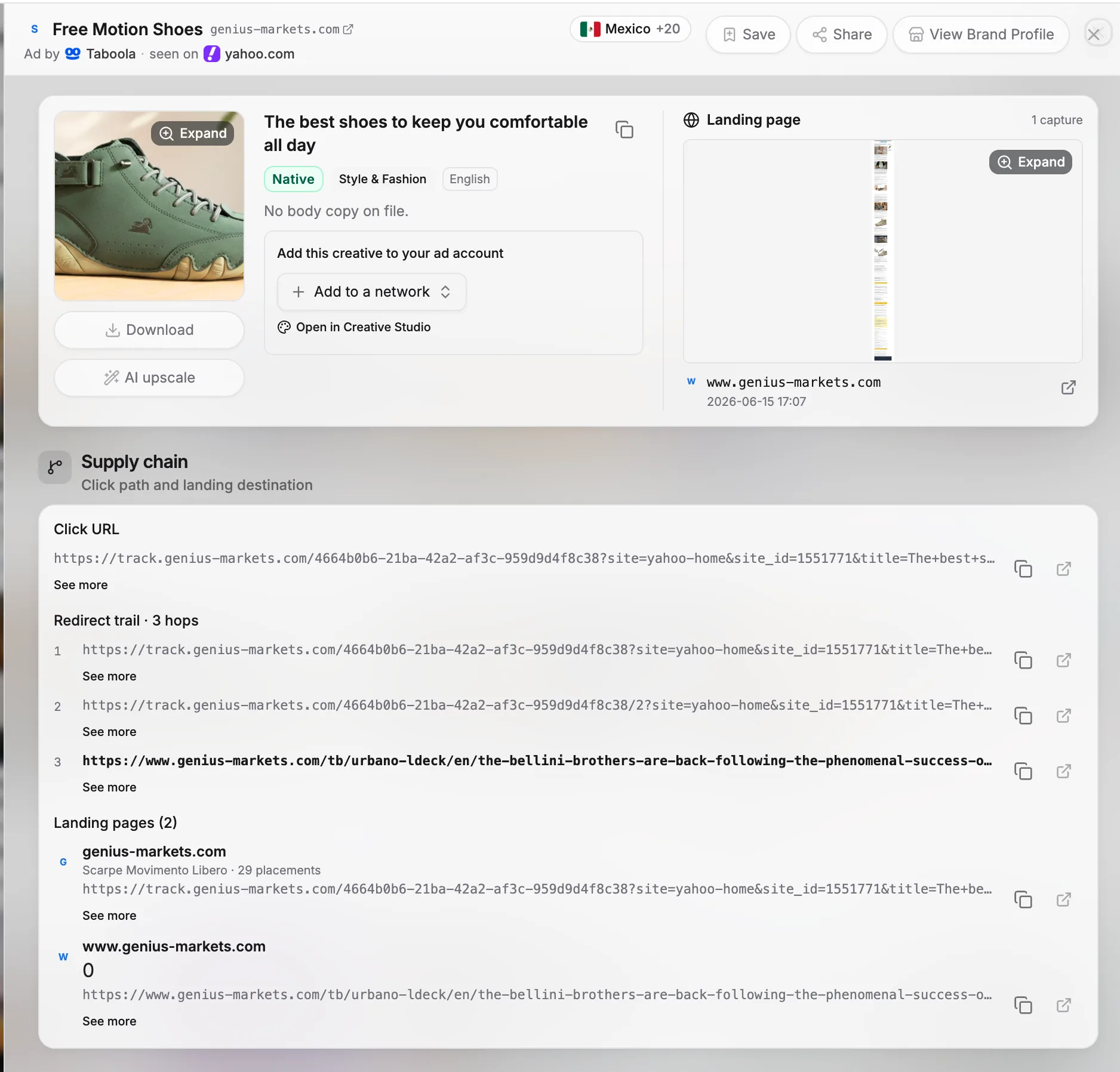The height and width of the screenshot is (1072, 1120).
Task: Download the creative image
Action: pos(149,329)
